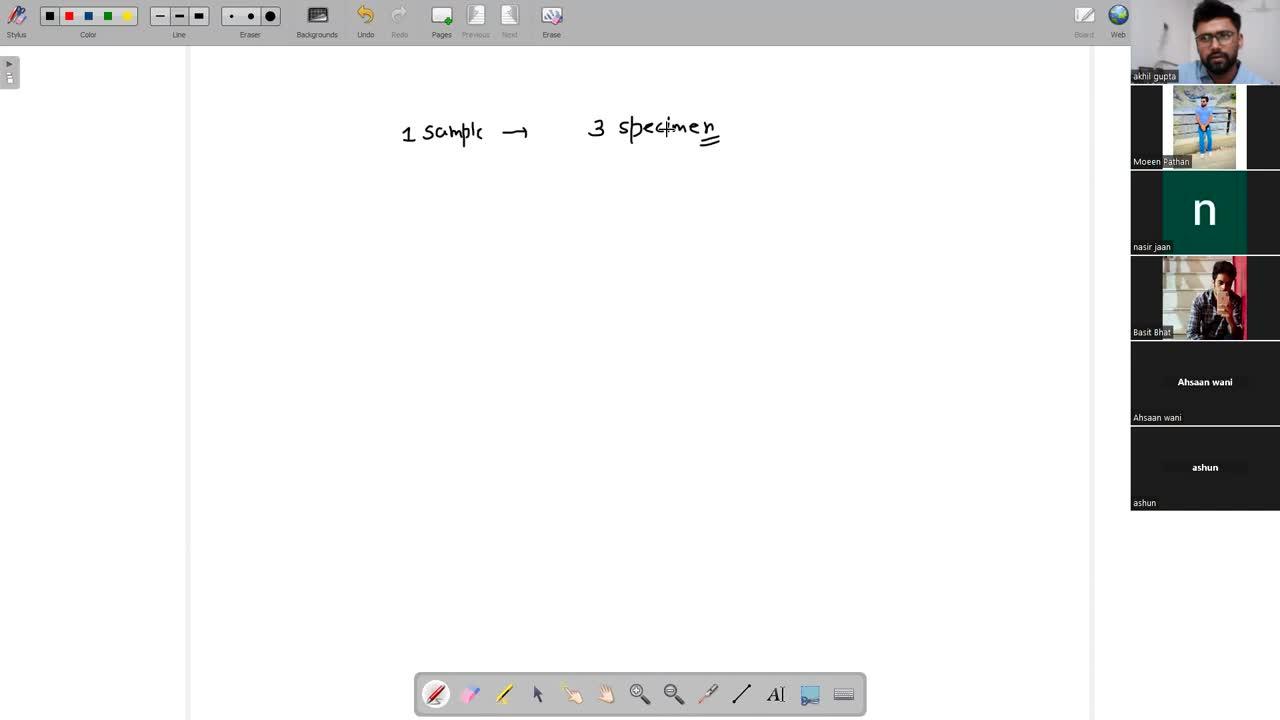Expand the left side panel tab
Image resolution: width=1280 pixels, height=720 pixels.
click(x=9, y=72)
